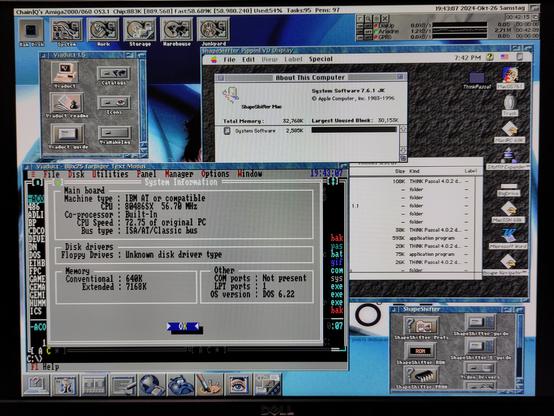Open the Utilities menu in Norton Commander
This screenshot has height=416, width=554.
pyautogui.click(x=110, y=174)
